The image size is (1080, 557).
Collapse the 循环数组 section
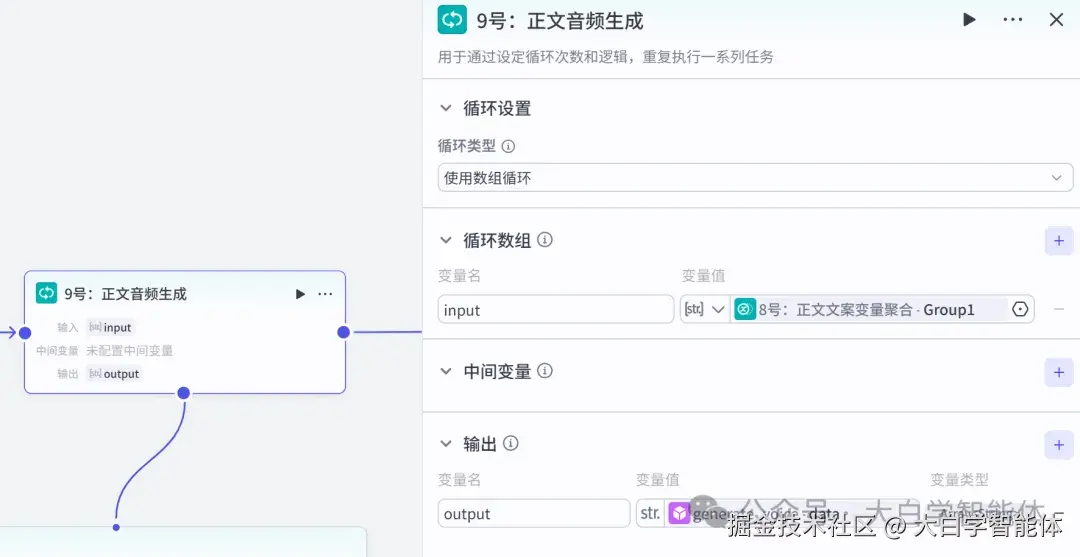click(446, 240)
